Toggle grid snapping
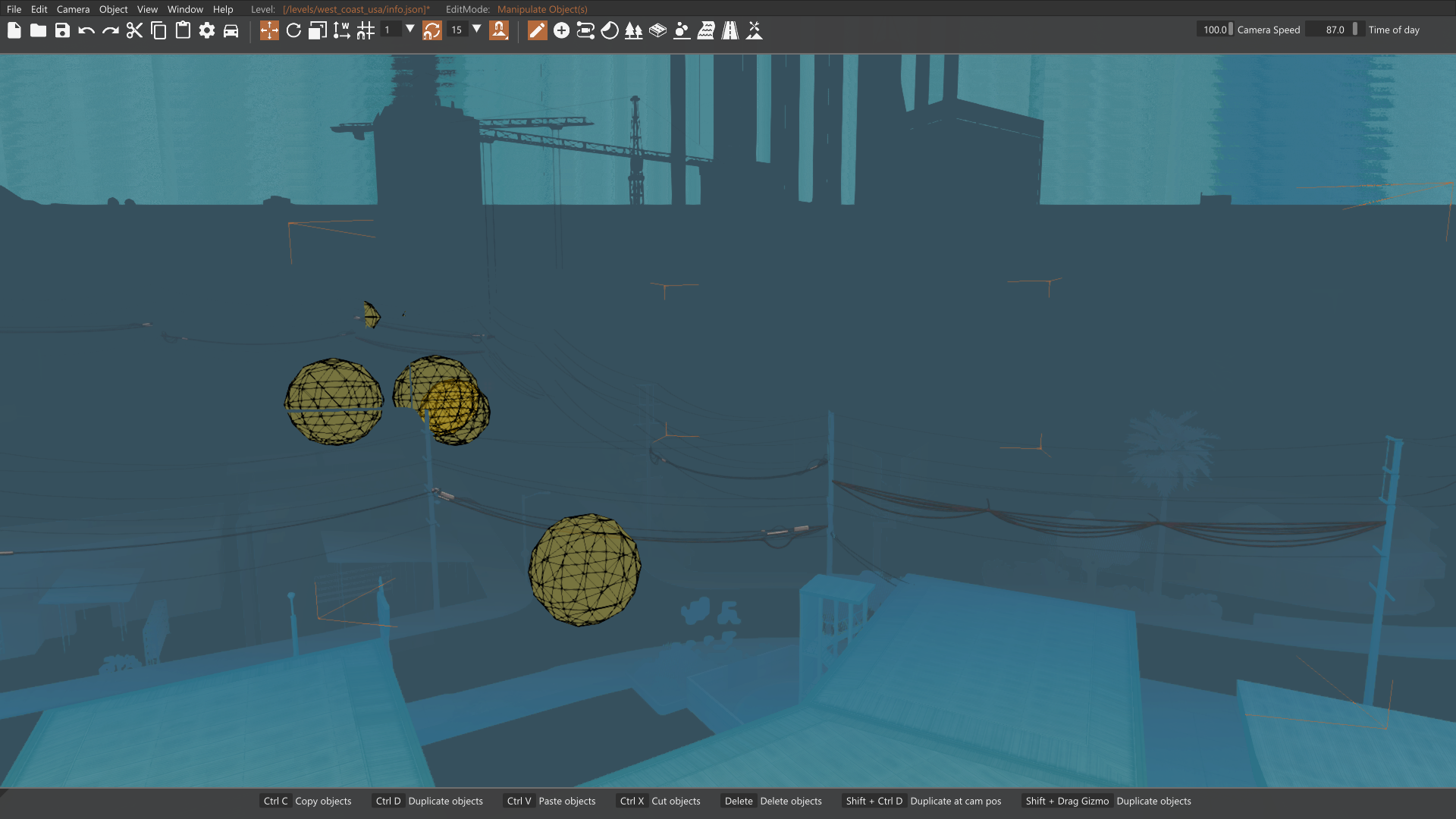The image size is (1456, 819). pyautogui.click(x=366, y=30)
